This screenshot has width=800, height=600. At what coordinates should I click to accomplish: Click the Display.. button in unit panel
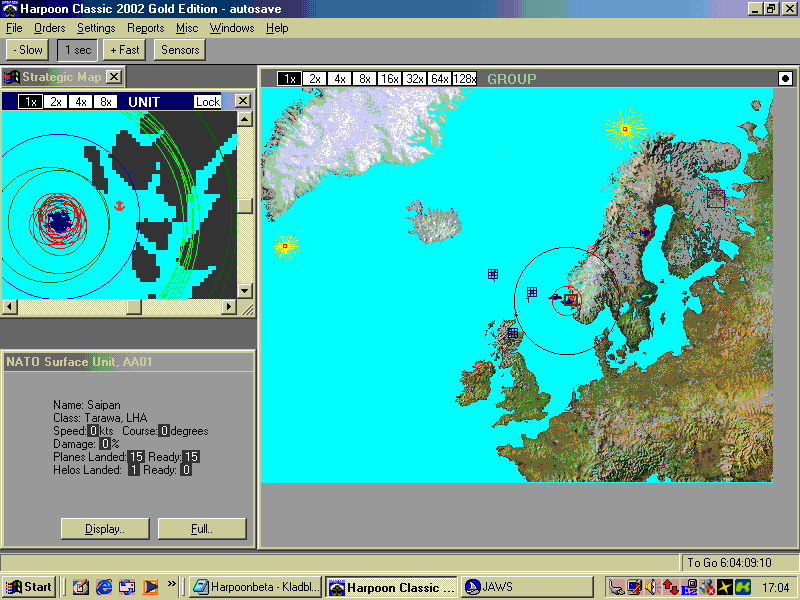click(105, 529)
